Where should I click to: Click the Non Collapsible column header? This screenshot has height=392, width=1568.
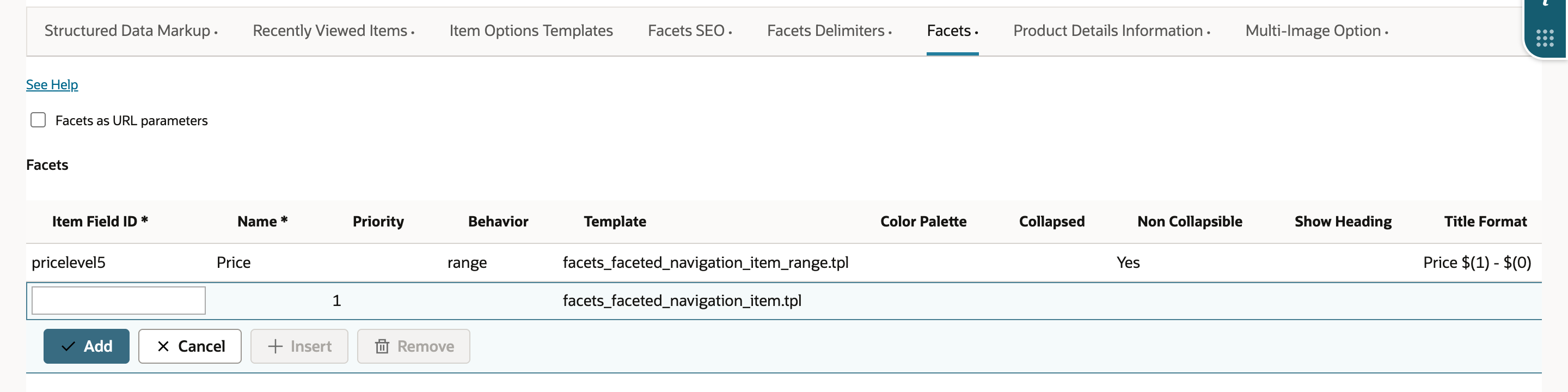[1190, 222]
